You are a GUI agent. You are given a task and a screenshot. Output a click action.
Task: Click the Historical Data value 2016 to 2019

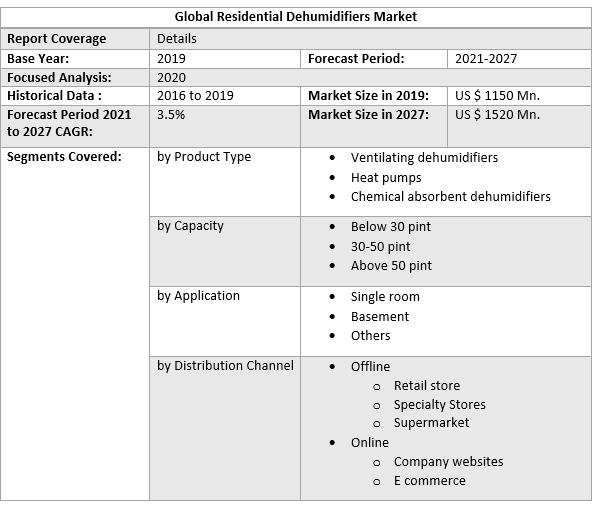(198, 95)
